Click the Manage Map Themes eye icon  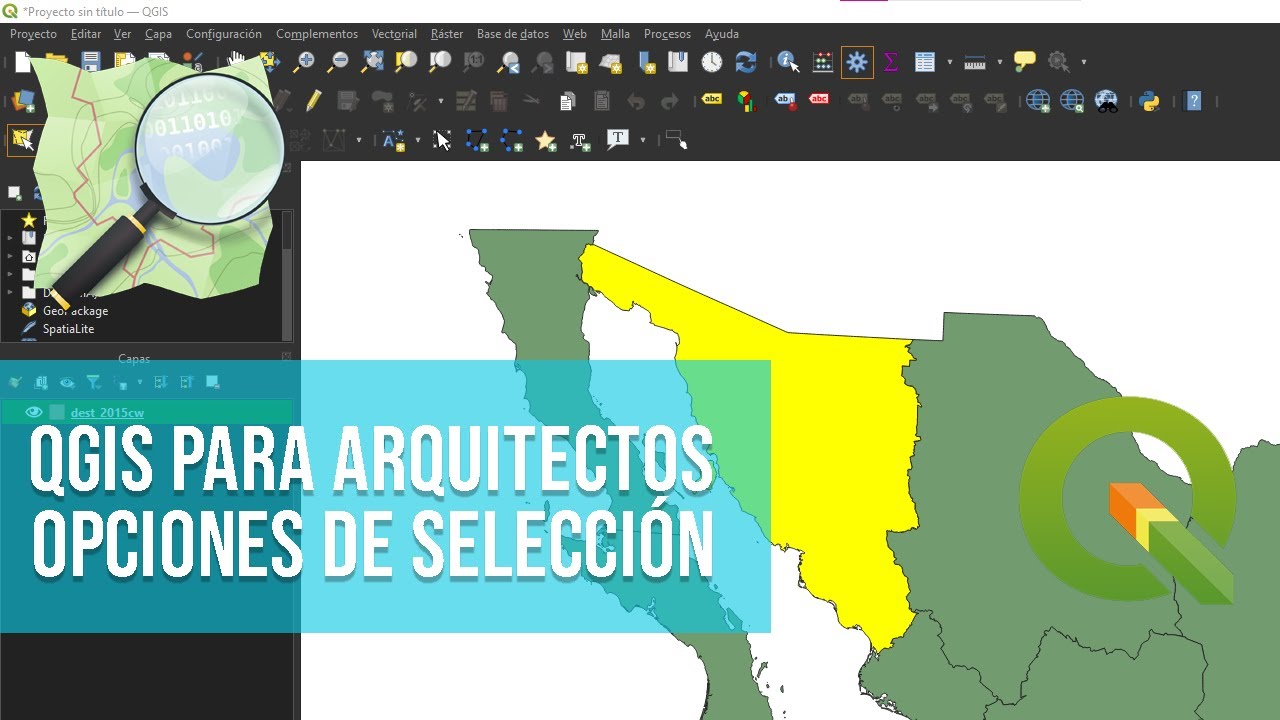(x=67, y=382)
